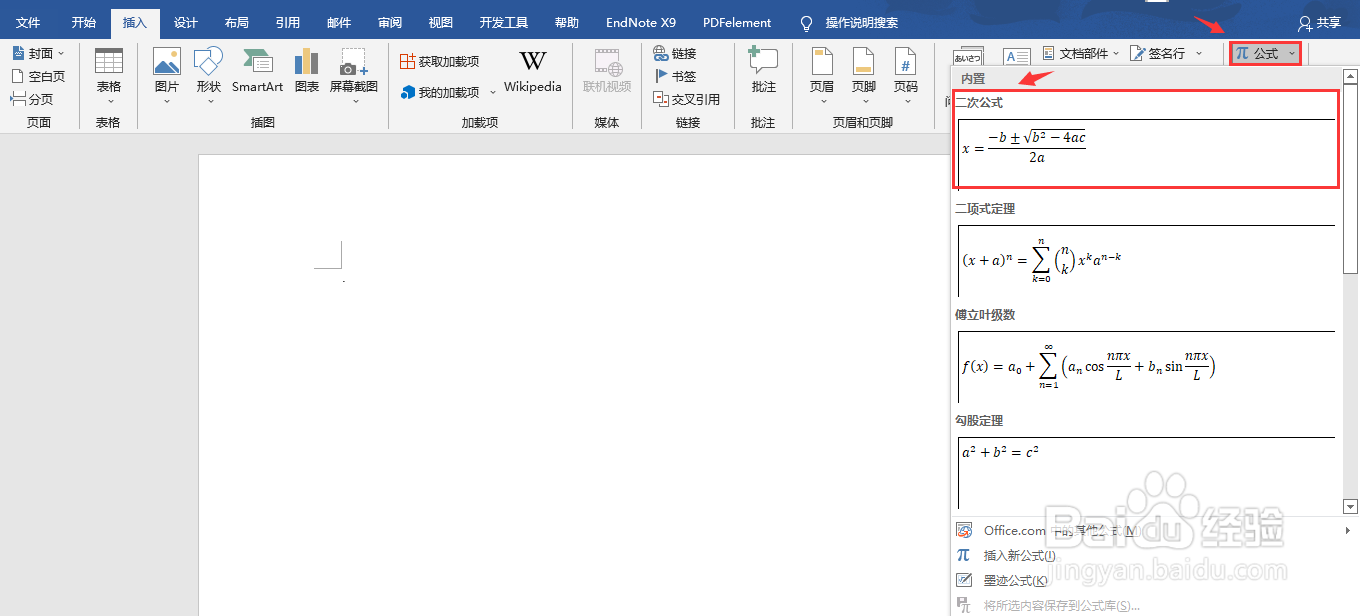
Task: Switch to the Layout (布局) tab
Action: [237, 22]
